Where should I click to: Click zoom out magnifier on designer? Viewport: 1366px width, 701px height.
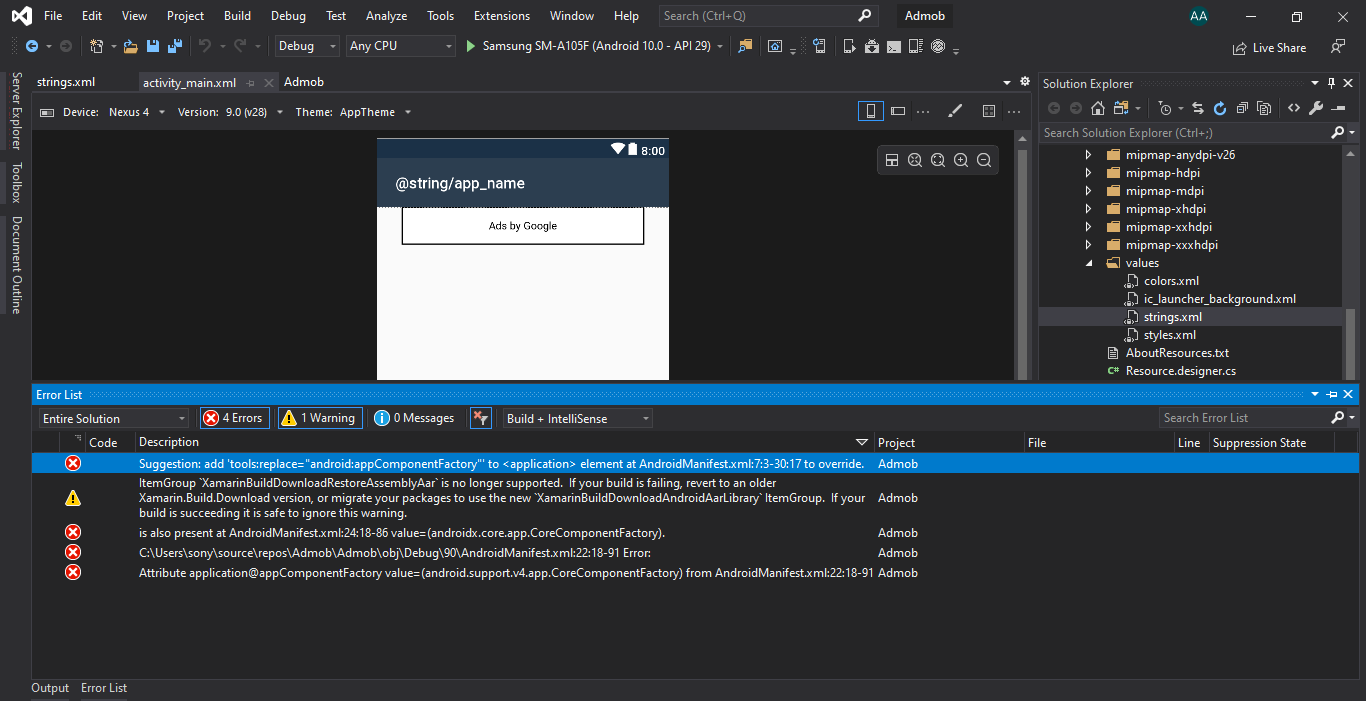click(984, 160)
